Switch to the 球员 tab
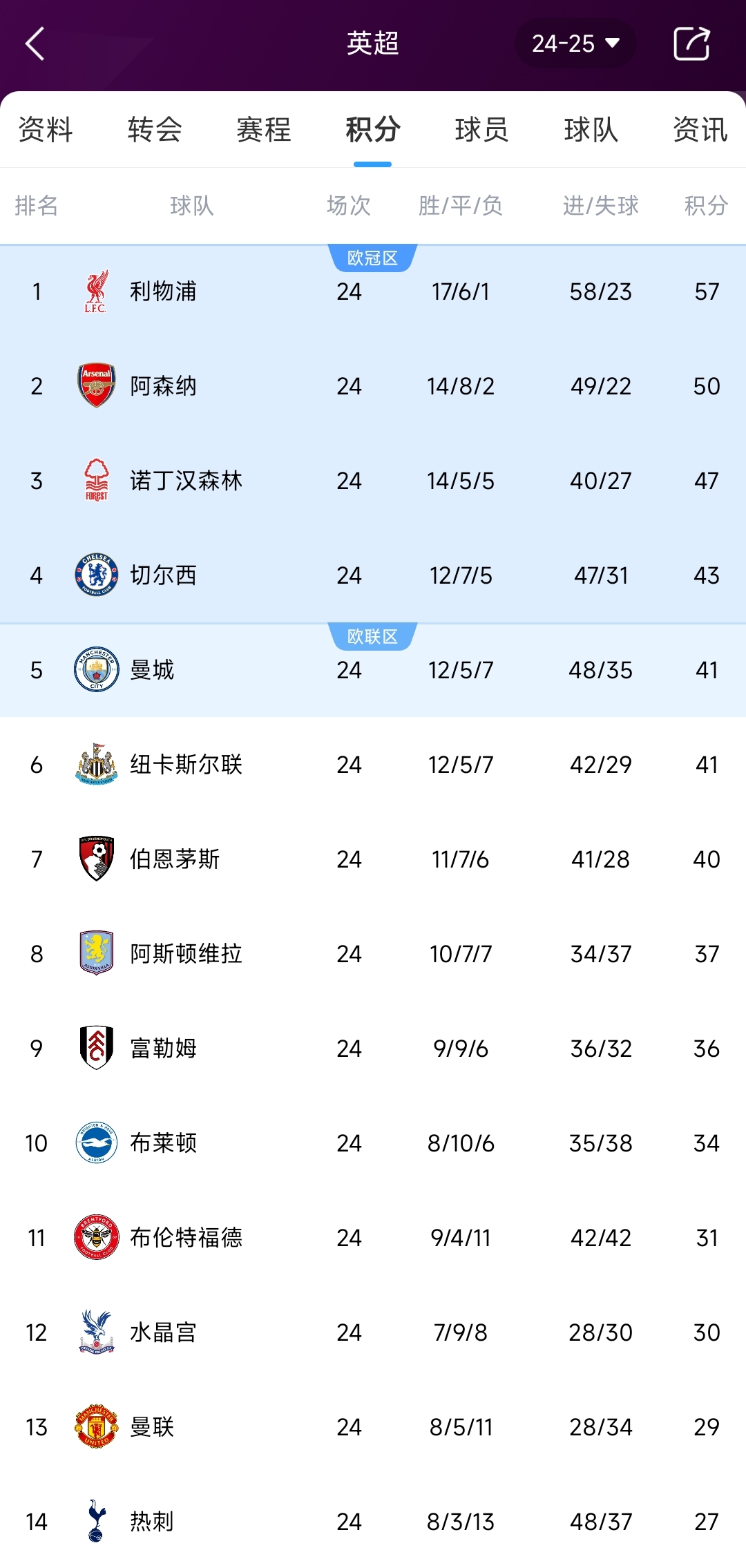 [482, 130]
